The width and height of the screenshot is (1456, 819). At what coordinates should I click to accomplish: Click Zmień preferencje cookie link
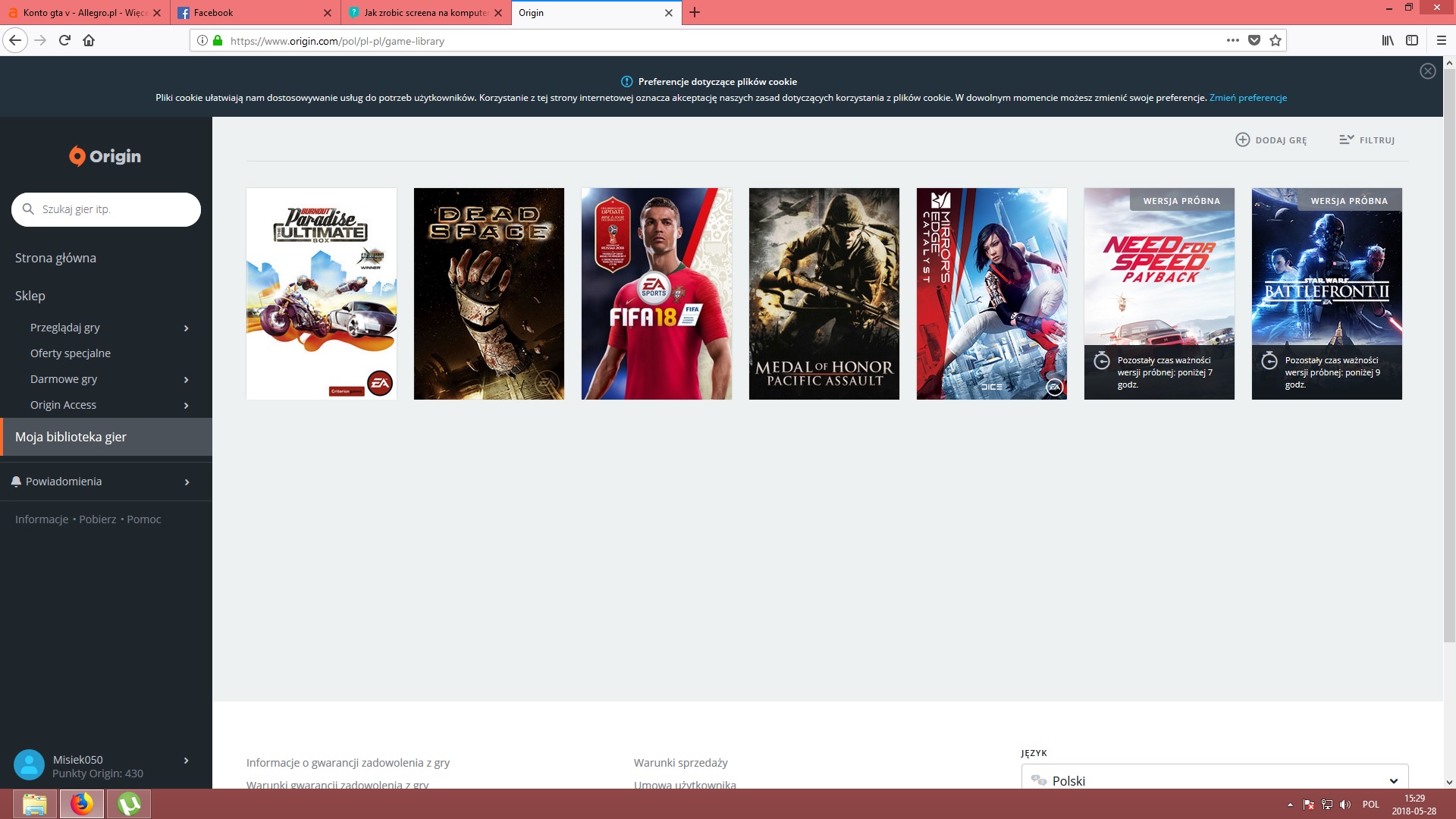[x=1248, y=98]
